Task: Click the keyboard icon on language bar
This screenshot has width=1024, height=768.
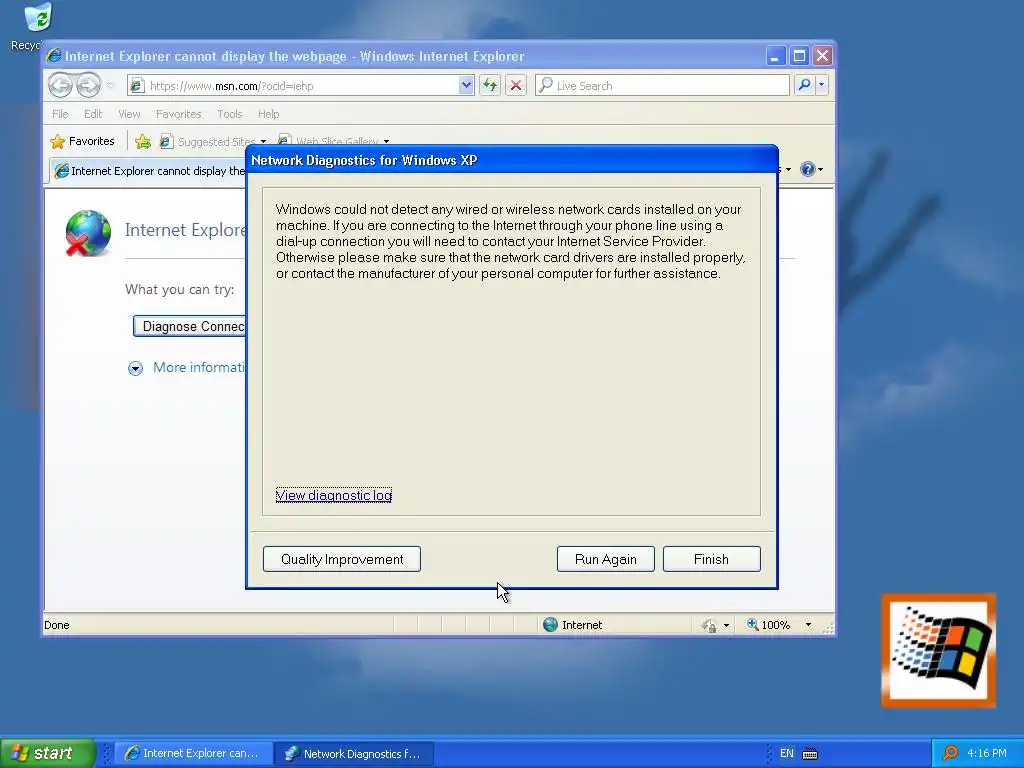Action: tap(810, 754)
